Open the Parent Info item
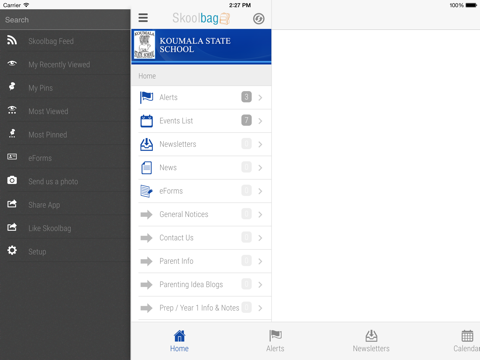The image size is (480, 360). tap(201, 261)
